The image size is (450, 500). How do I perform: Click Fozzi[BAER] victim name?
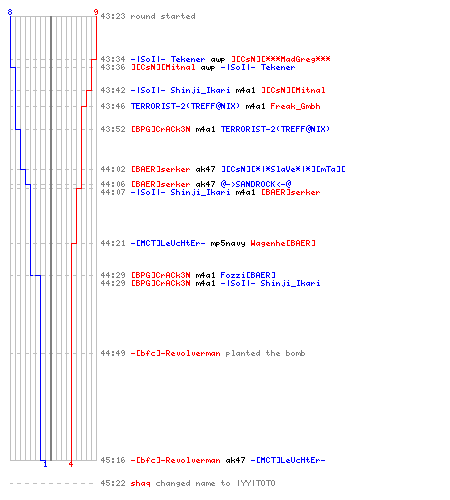coord(248,275)
